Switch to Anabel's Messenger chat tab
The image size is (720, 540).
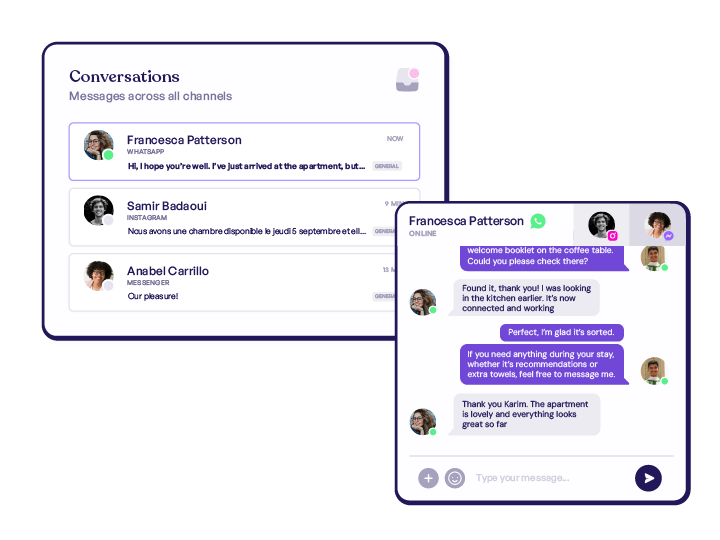point(658,225)
